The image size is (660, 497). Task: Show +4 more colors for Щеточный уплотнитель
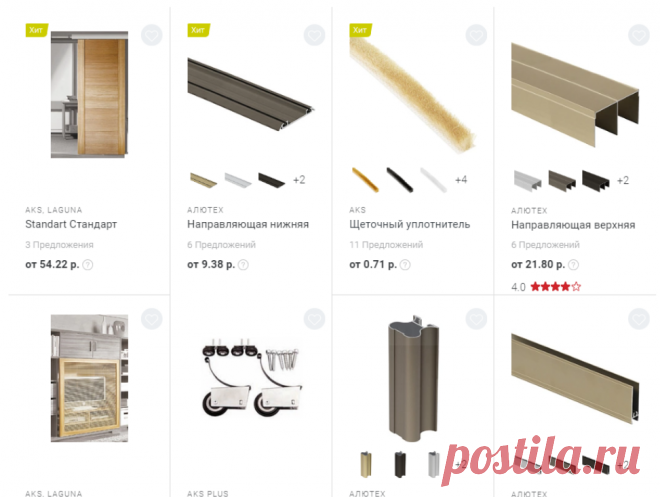(461, 180)
